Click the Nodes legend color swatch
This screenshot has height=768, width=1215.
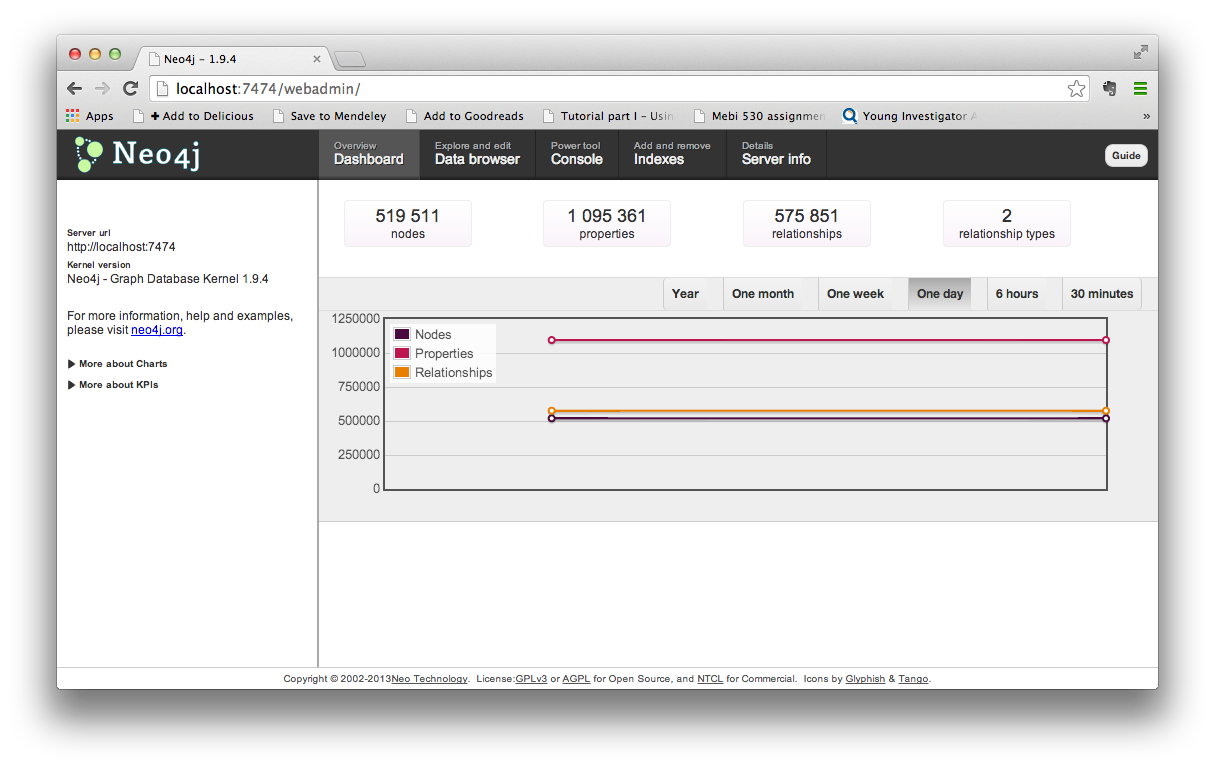pyautogui.click(x=402, y=334)
